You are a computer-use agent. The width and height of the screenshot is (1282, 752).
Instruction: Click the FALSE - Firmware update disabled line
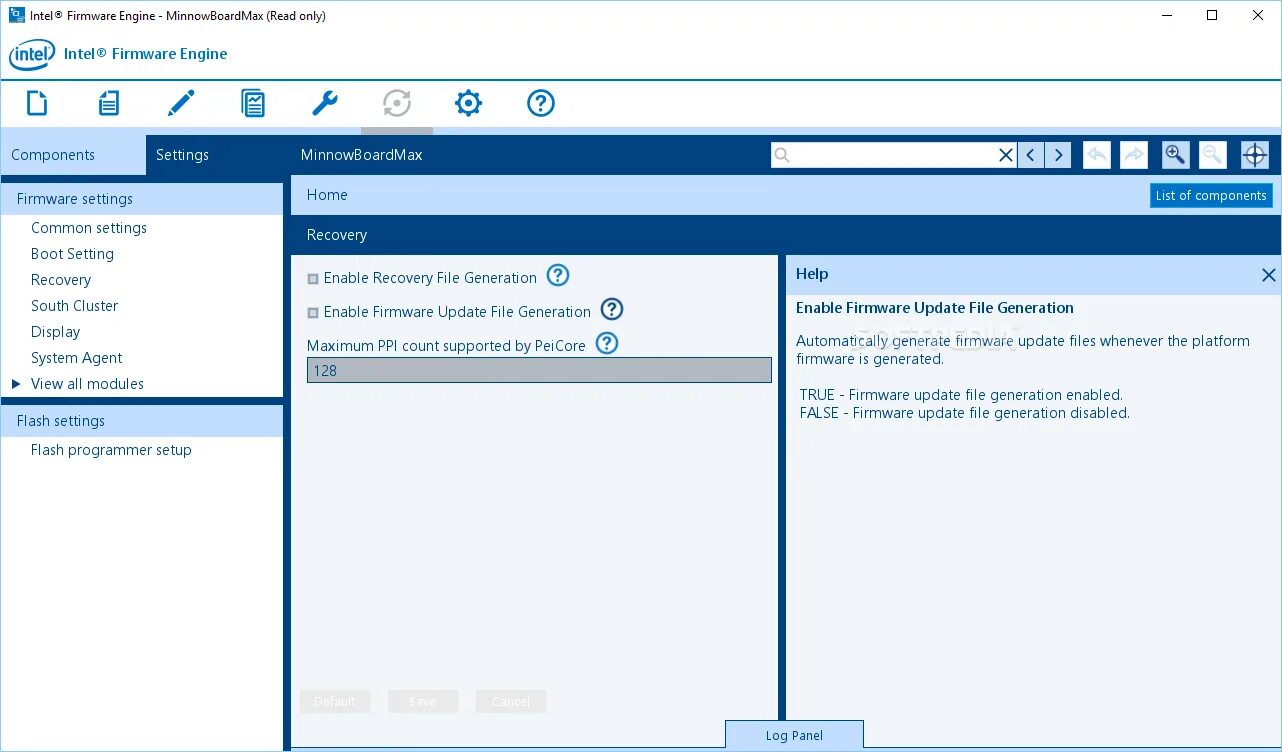click(x=965, y=412)
